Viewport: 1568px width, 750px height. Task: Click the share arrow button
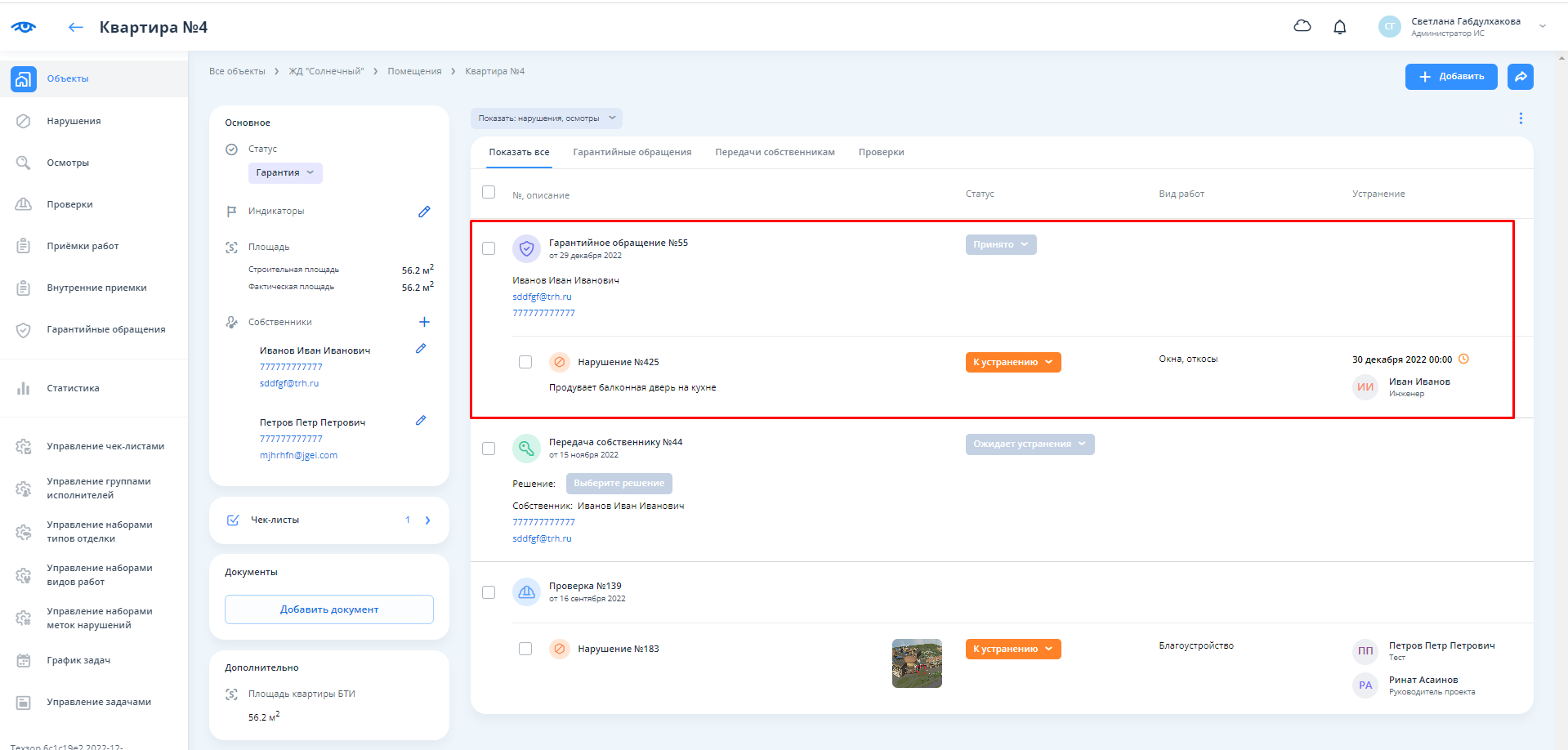pyautogui.click(x=1520, y=77)
